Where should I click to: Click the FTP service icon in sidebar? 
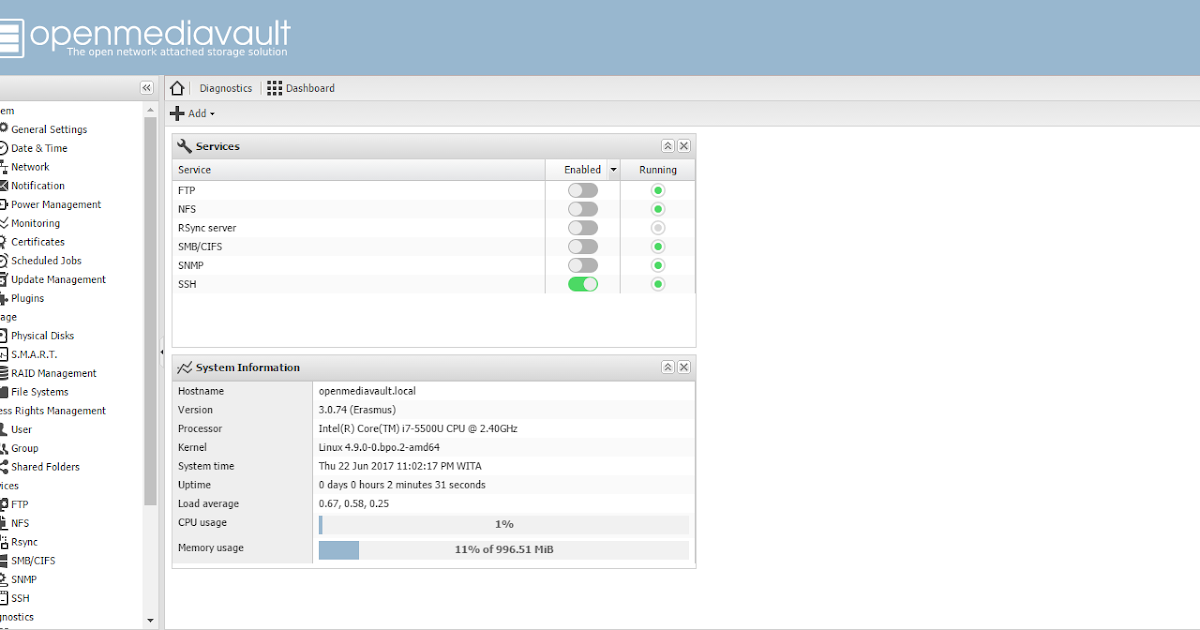click(3, 504)
